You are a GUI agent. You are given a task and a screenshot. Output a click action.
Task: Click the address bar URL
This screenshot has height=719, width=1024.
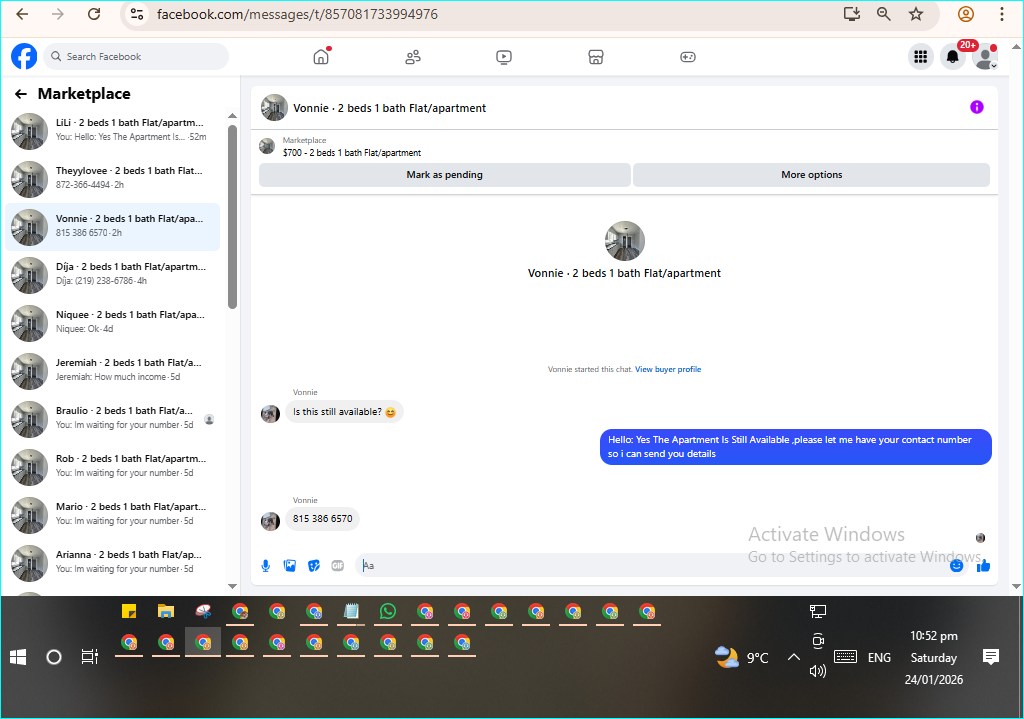297,14
